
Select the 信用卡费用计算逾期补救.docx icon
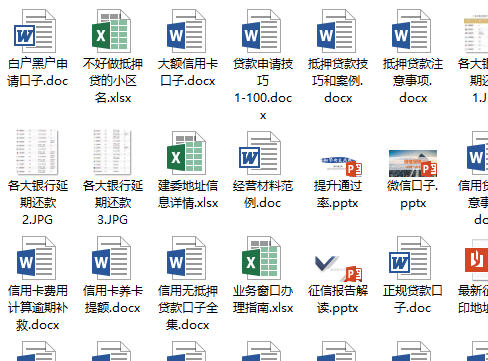tap(36, 258)
